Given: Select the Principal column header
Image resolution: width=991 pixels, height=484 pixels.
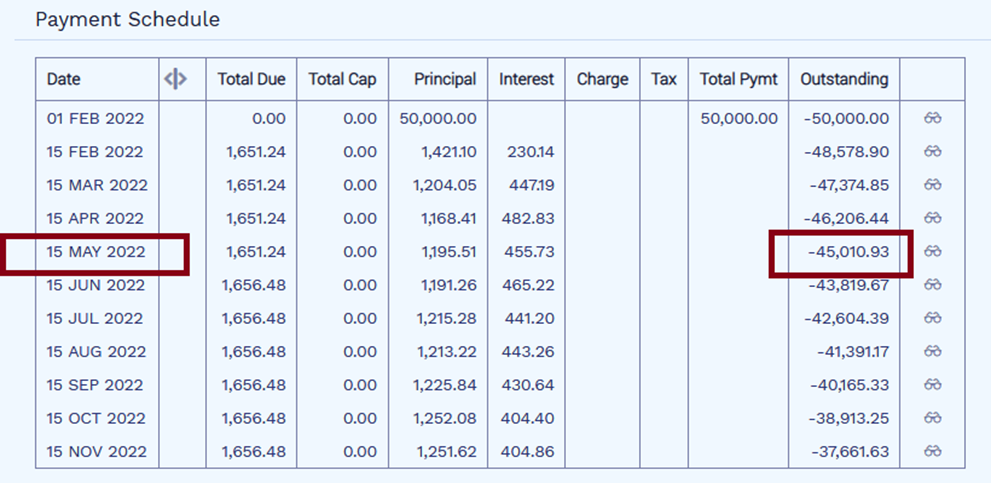Looking at the screenshot, I should 445,79.
